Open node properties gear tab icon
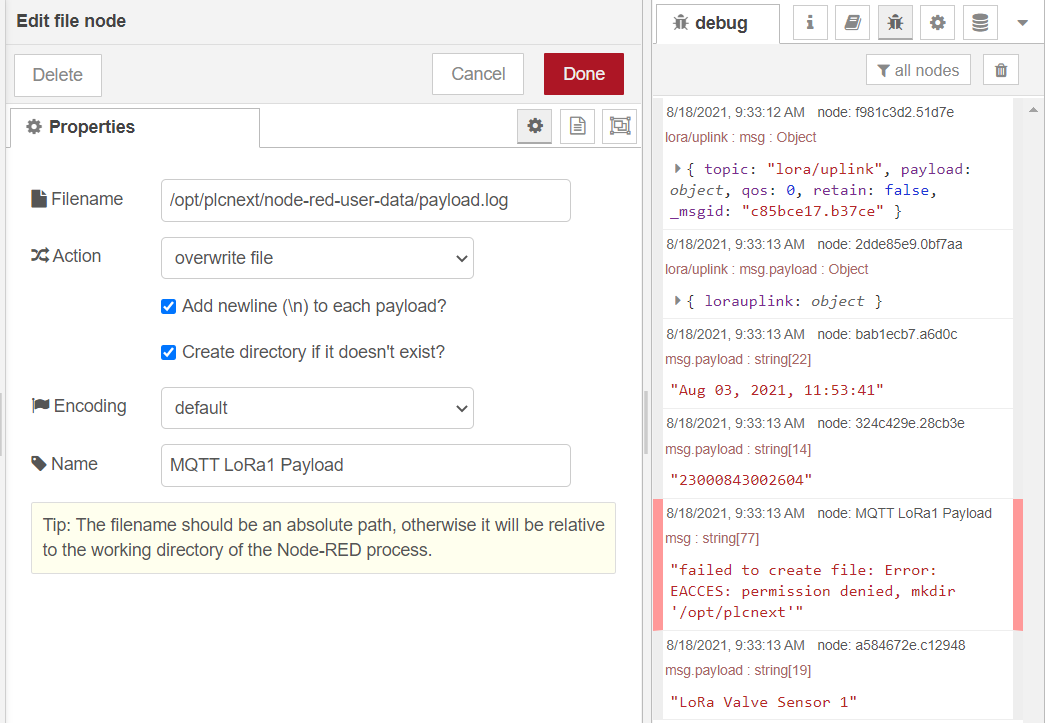Screen dimensions: 1045x723 click(534, 126)
